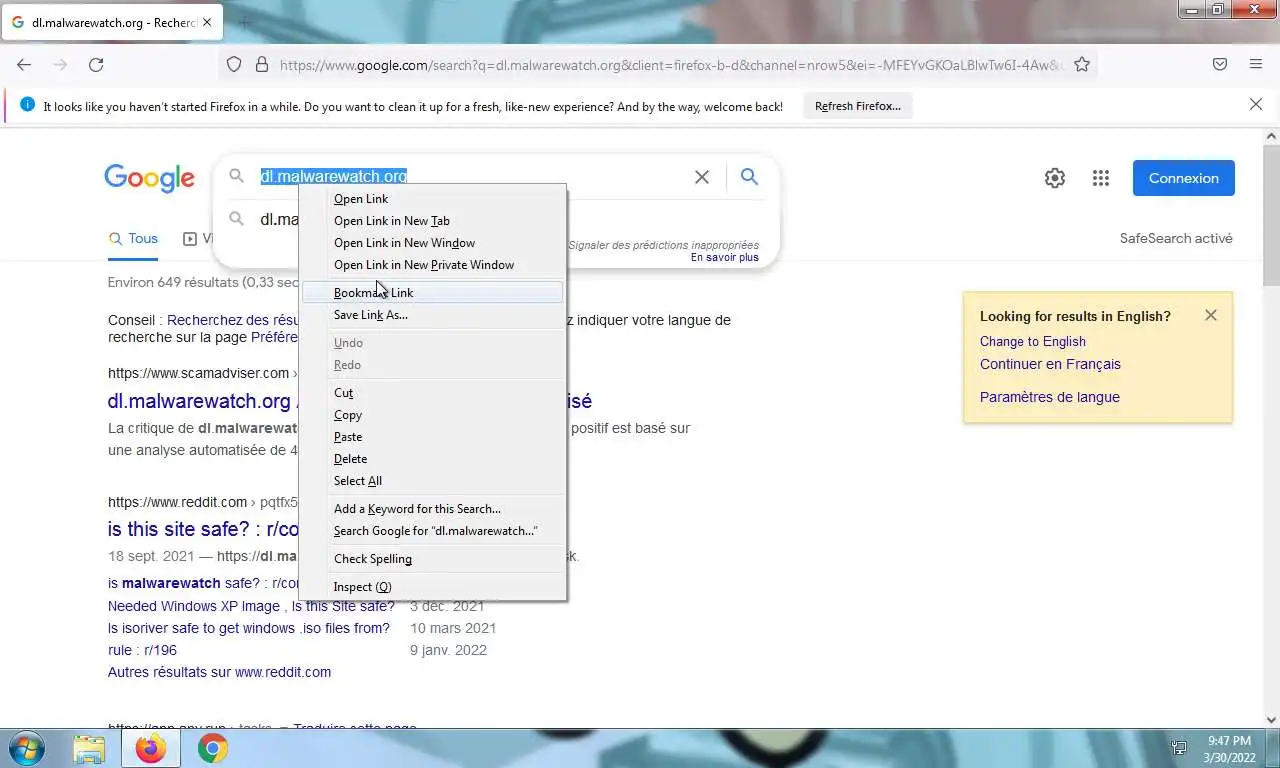Choose Open Link in New Private Window
1280x768 pixels.
433,265
